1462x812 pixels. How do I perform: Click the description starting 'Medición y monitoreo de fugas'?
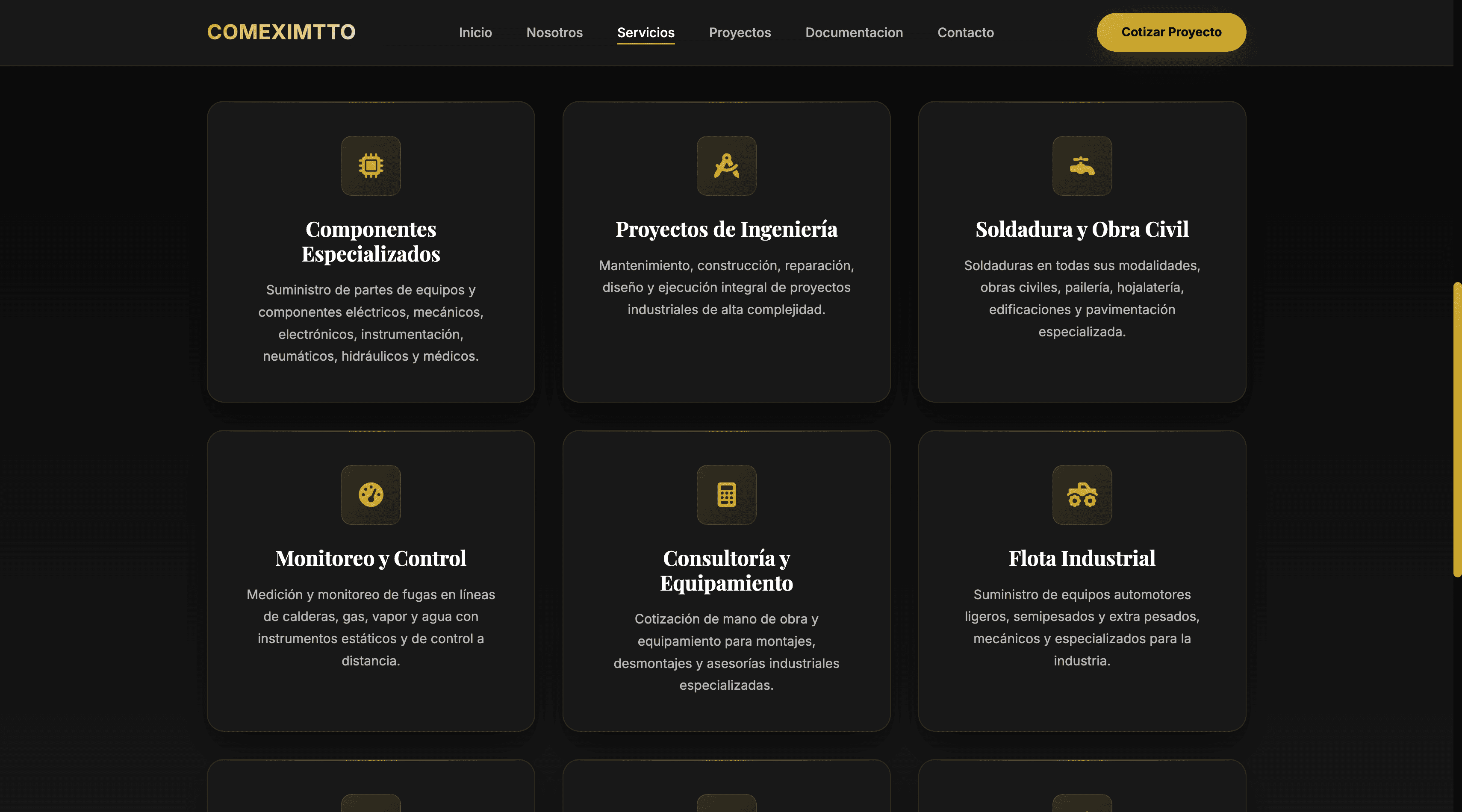(x=371, y=627)
